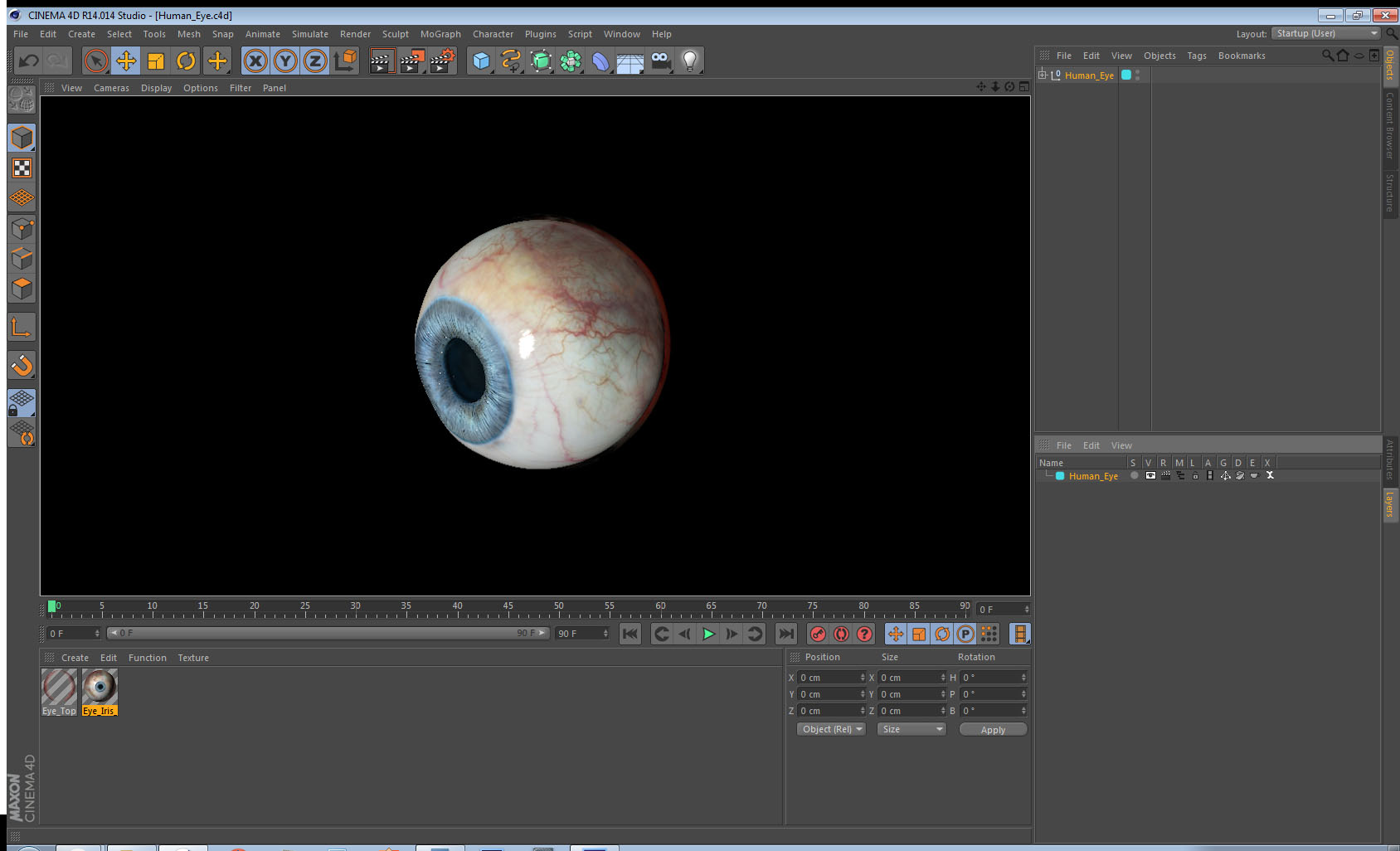Expand the Human_Eye object hierarchy

pyautogui.click(x=1043, y=75)
